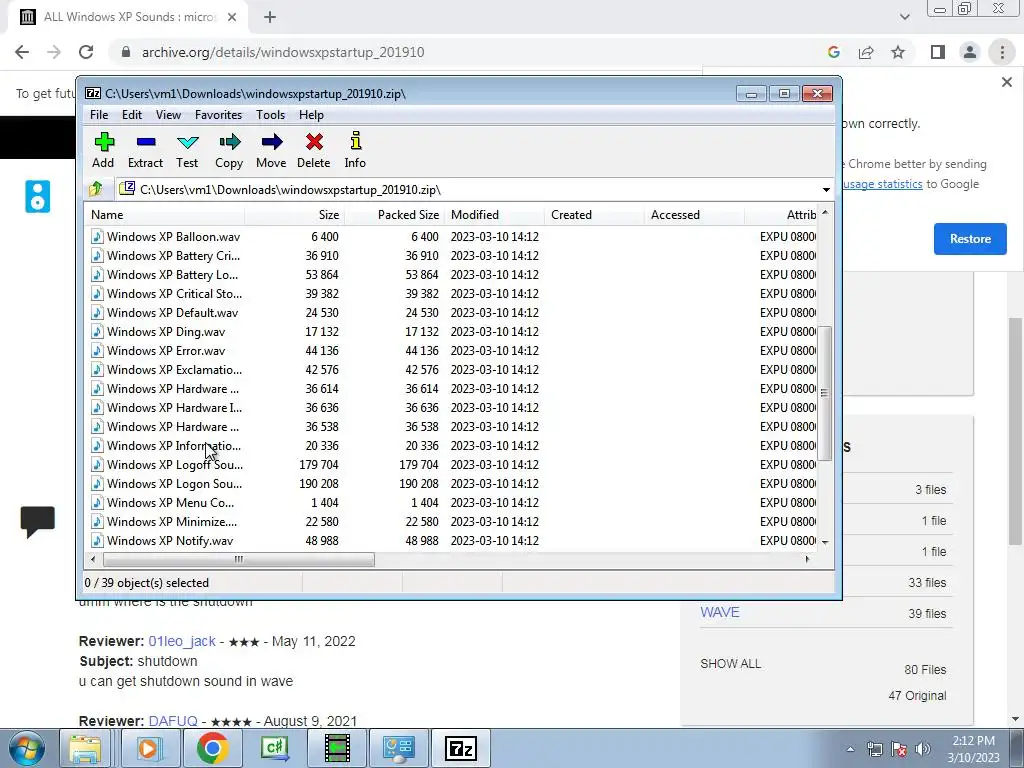Click the Chrome address bar URL
The image size is (1024, 768).
coord(283,52)
